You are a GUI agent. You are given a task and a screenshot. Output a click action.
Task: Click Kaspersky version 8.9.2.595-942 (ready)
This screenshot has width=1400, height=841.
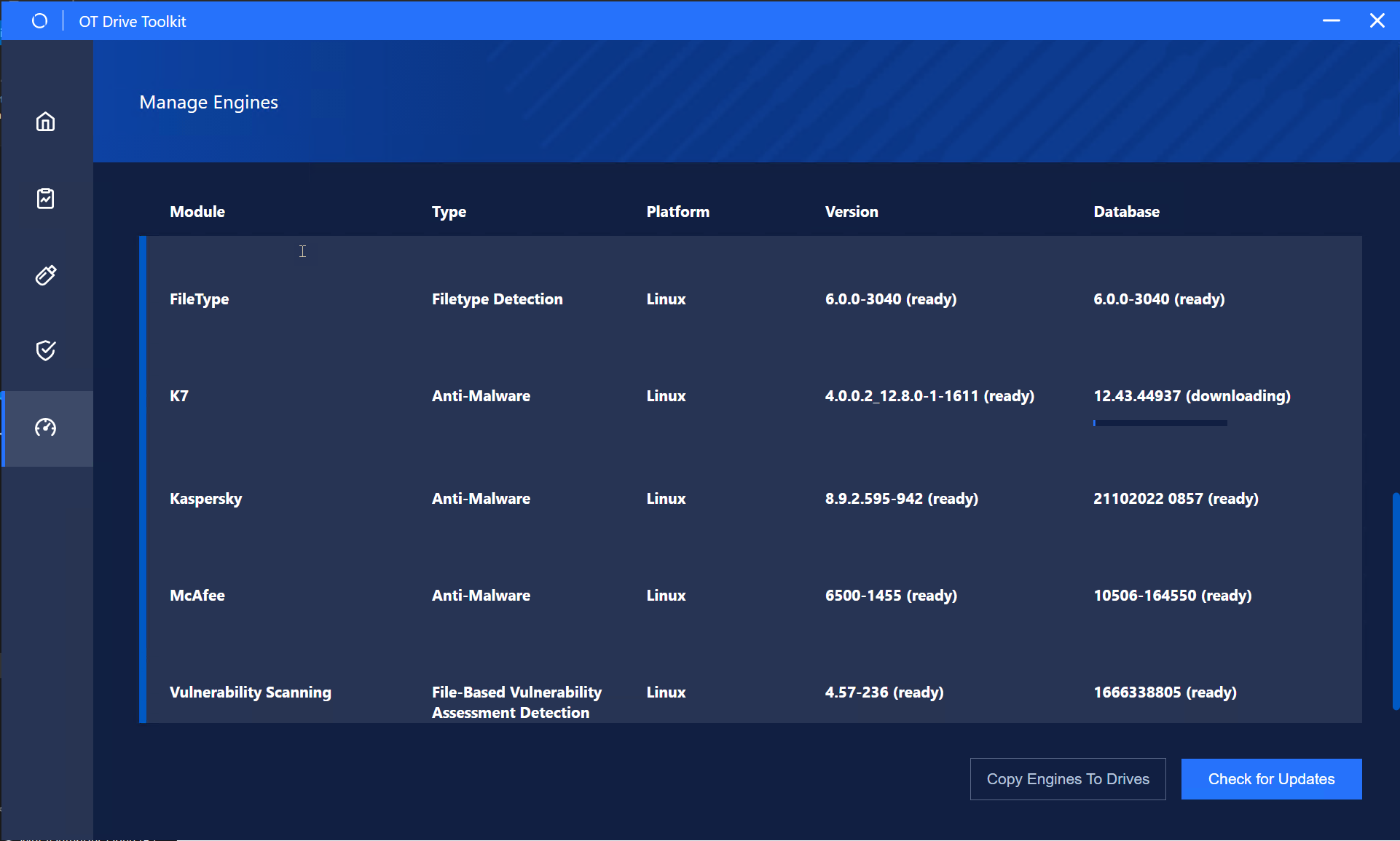click(x=901, y=499)
